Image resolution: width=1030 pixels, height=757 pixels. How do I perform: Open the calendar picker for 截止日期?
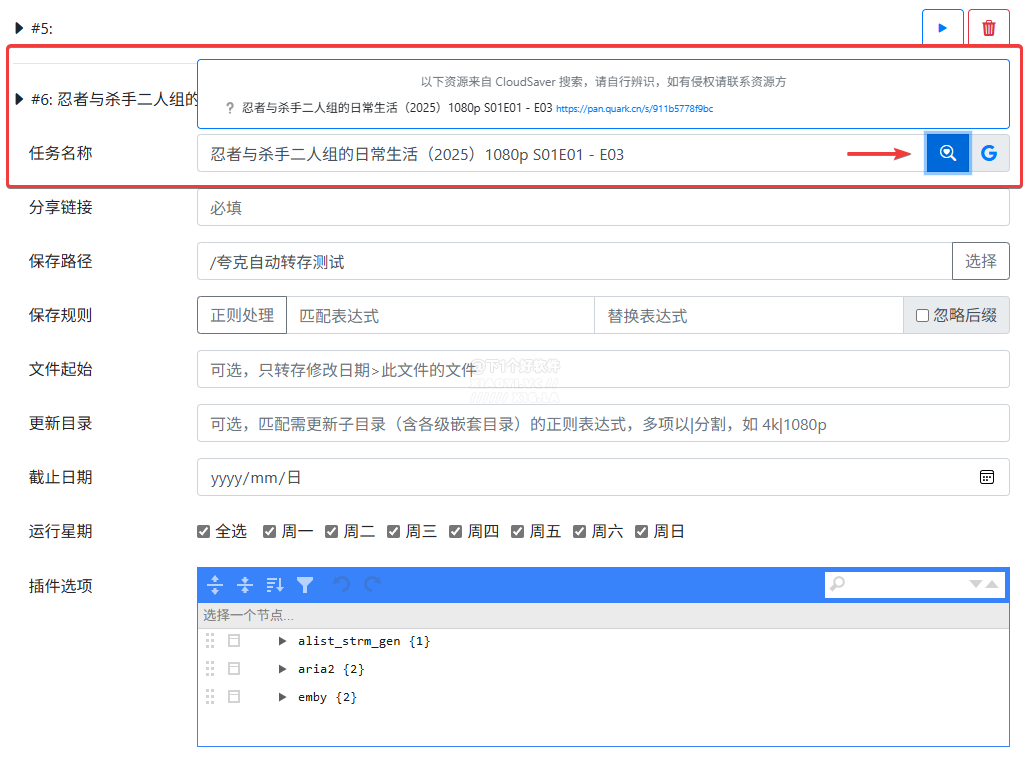[987, 477]
